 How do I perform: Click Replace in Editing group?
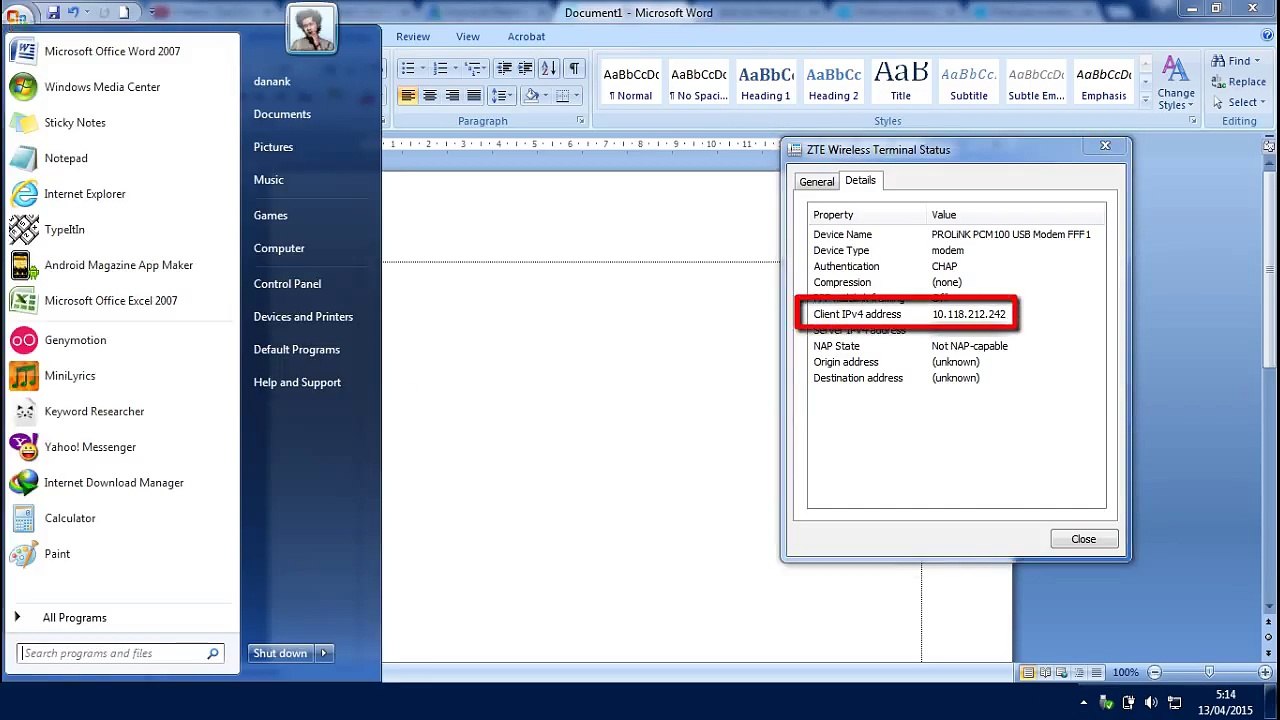click(1238, 82)
